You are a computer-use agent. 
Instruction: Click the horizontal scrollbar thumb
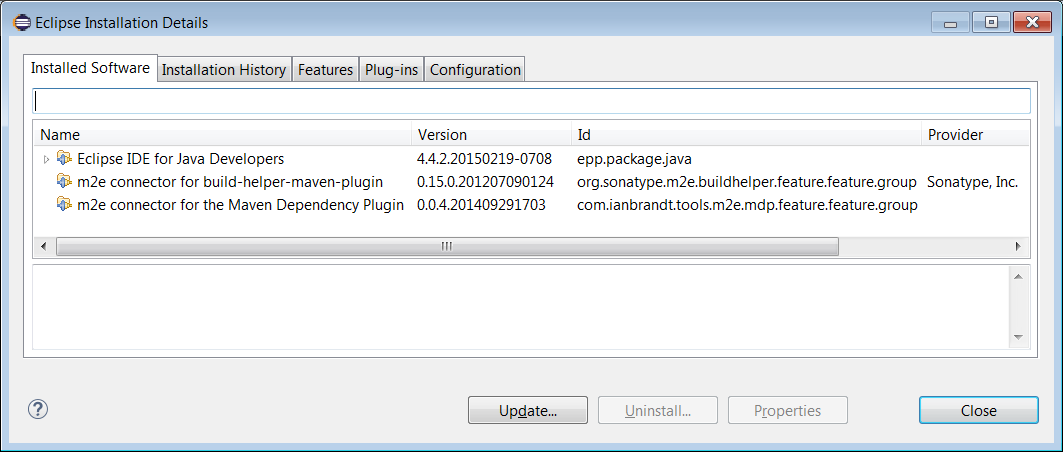[446, 246]
